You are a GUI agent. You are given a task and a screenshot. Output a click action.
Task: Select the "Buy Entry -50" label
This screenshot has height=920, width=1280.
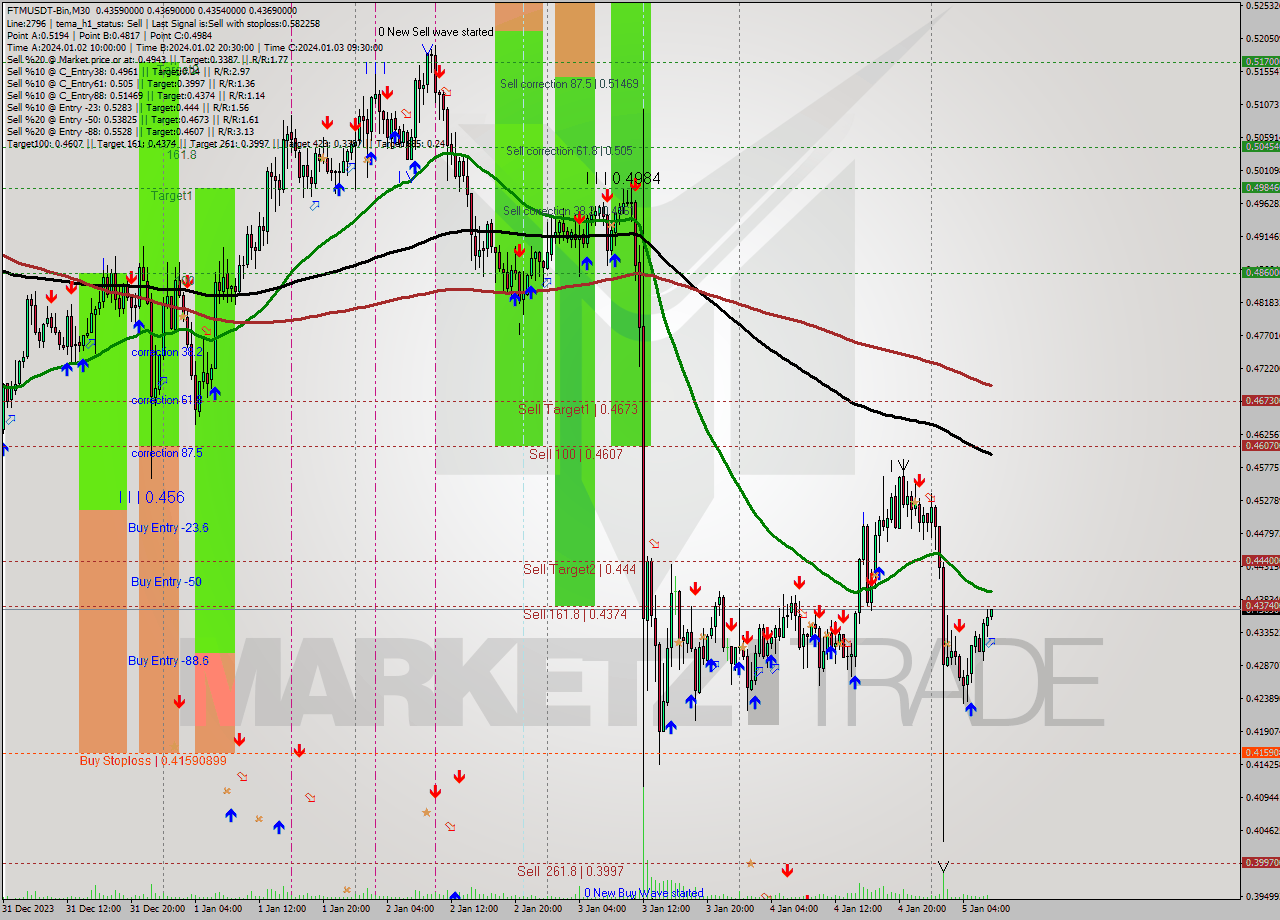tap(166, 581)
